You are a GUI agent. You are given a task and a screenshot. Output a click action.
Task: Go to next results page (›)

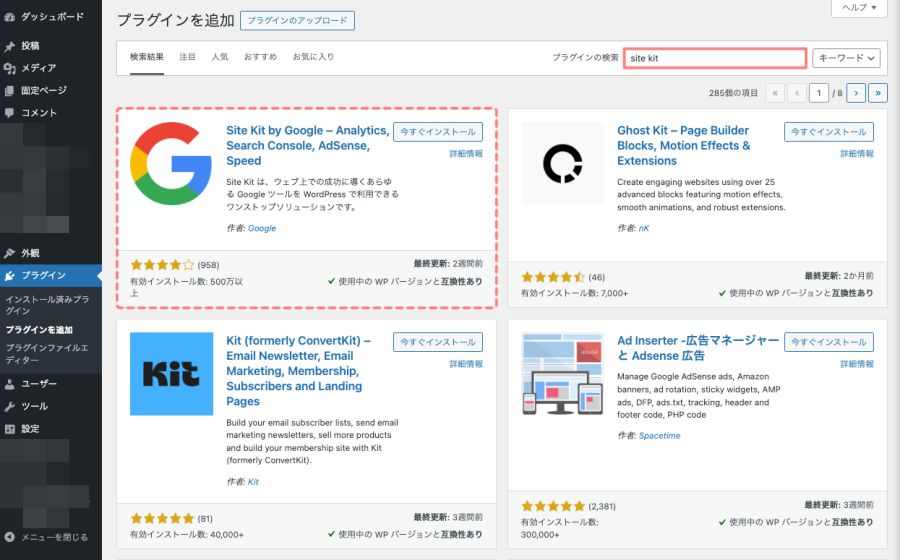[856, 93]
